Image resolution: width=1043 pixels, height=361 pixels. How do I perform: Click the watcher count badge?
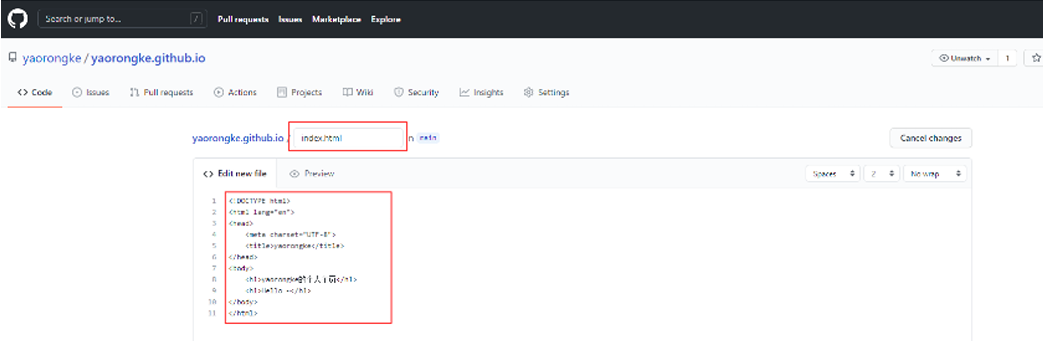click(1007, 59)
